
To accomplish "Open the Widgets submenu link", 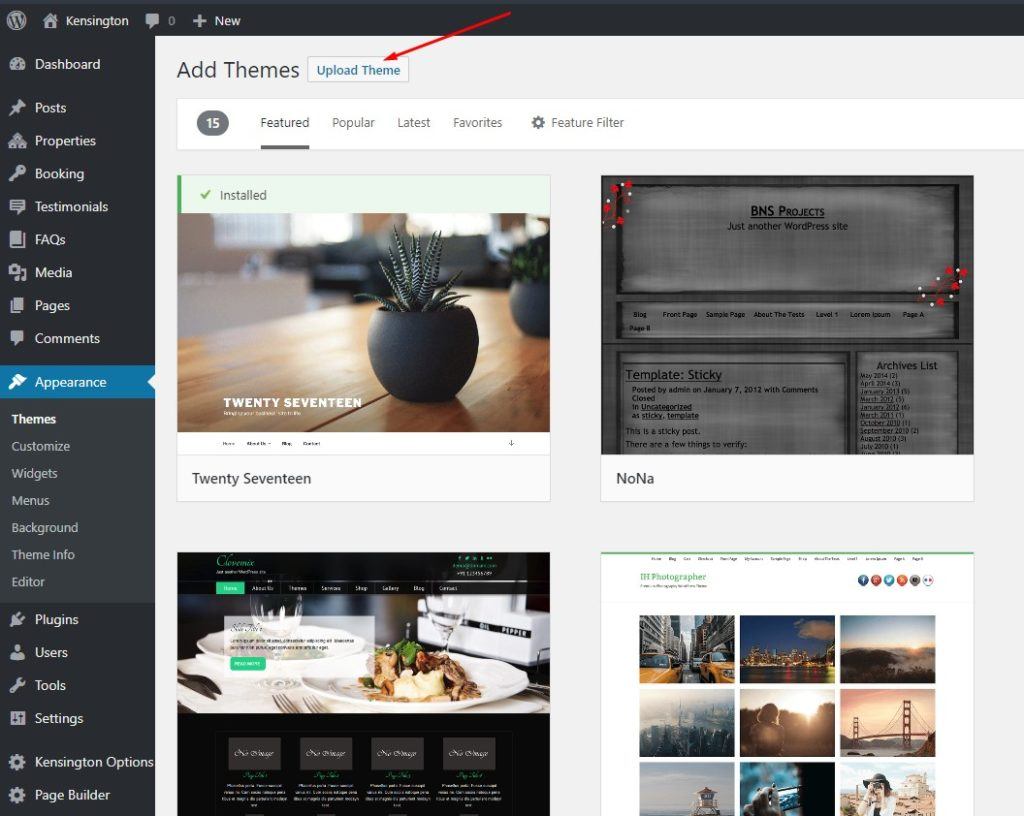I will [x=35, y=473].
